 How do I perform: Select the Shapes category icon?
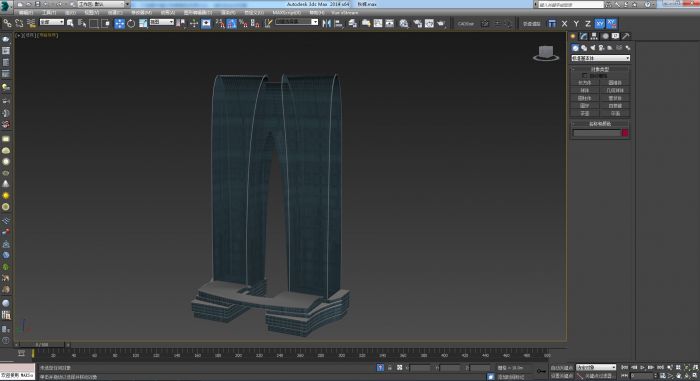point(584,48)
